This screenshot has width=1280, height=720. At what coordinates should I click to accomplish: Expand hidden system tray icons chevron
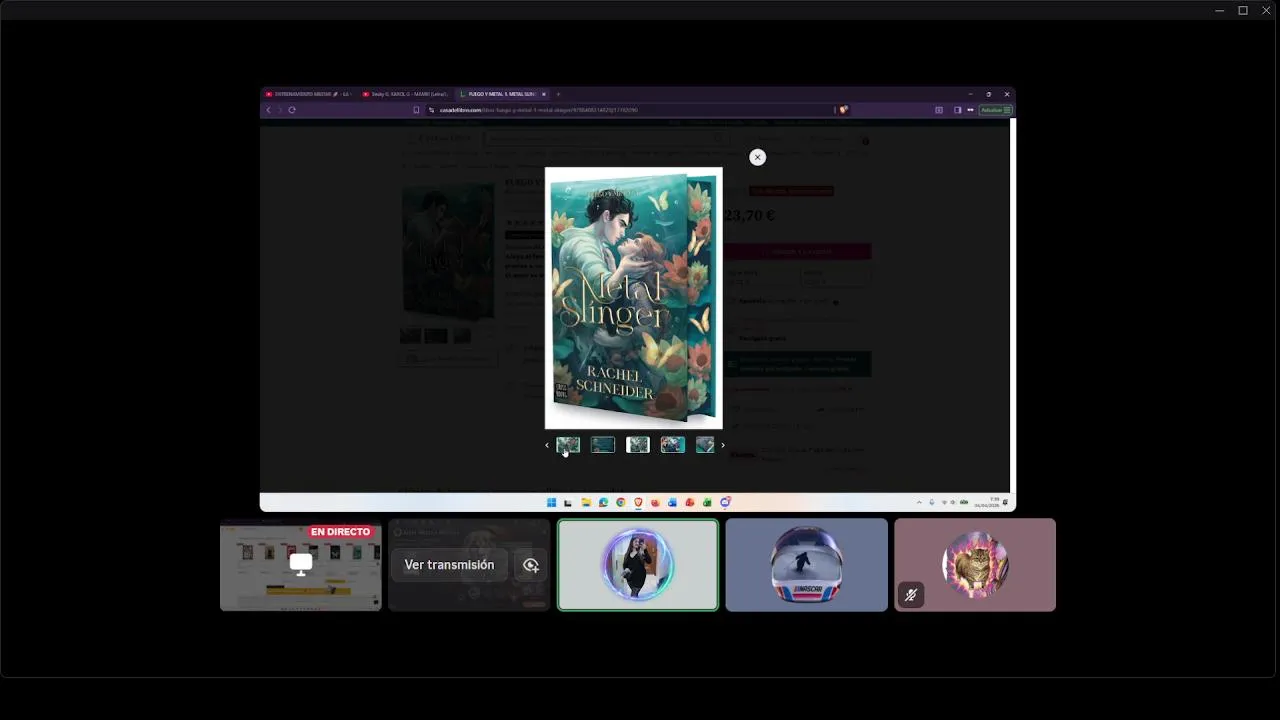pyautogui.click(x=919, y=502)
